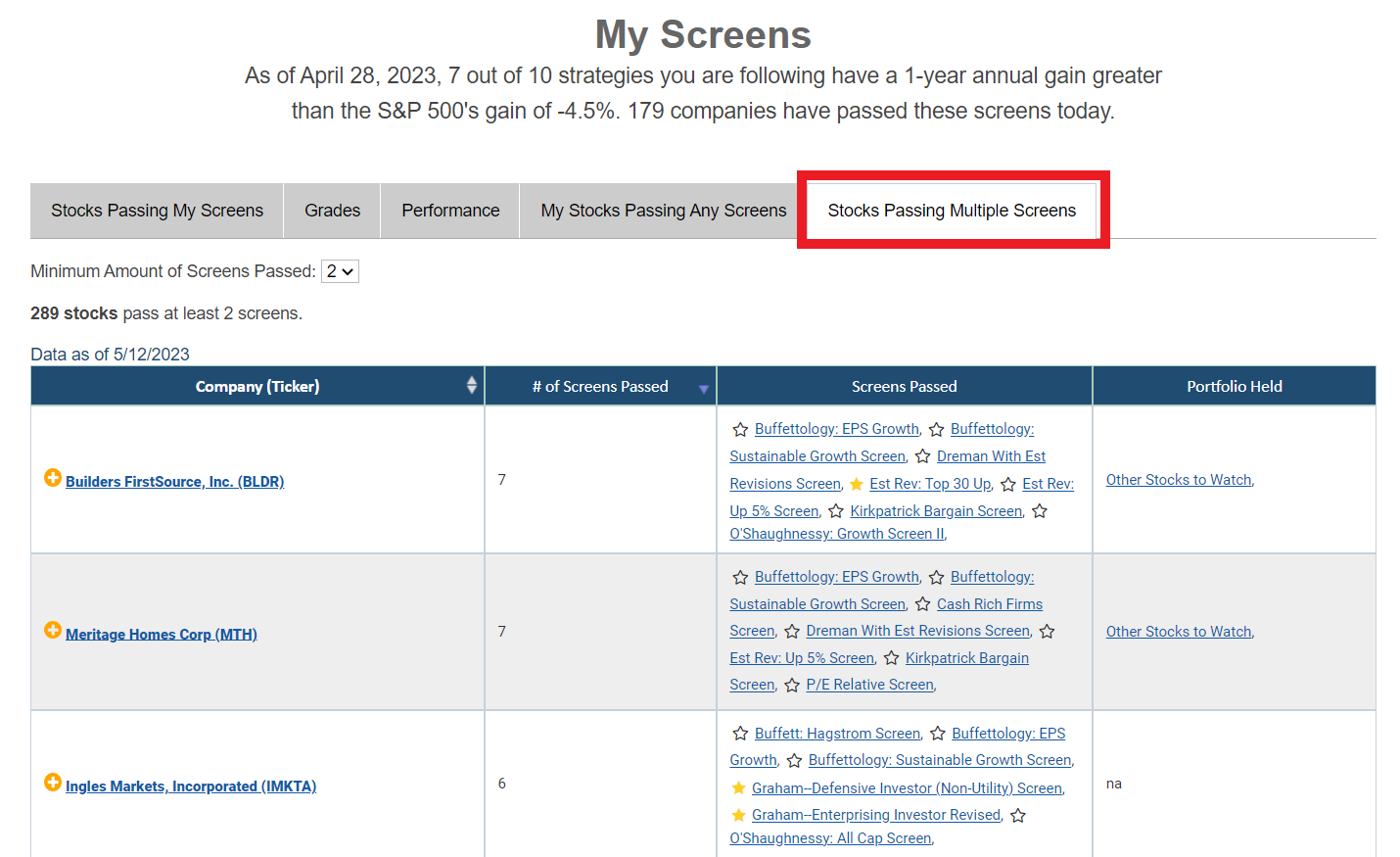The width and height of the screenshot is (1400, 857).
Task: Open the Performance tab
Action: [450, 211]
